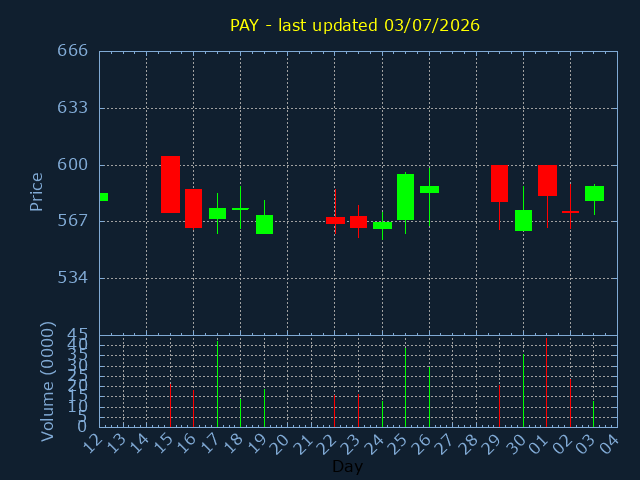Select the red candlestick for day 16
Screen dimensions: 640x480
(x=193, y=209)
